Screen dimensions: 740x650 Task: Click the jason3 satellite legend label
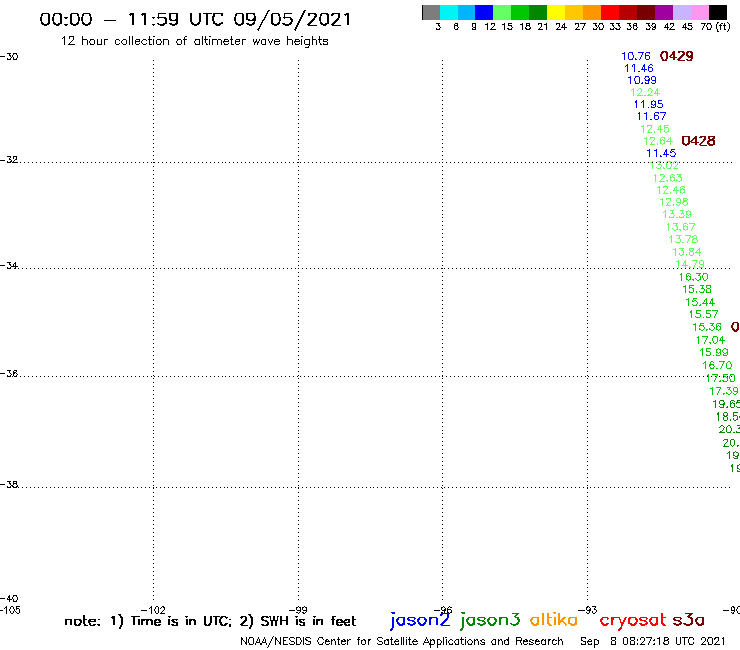pos(490,621)
